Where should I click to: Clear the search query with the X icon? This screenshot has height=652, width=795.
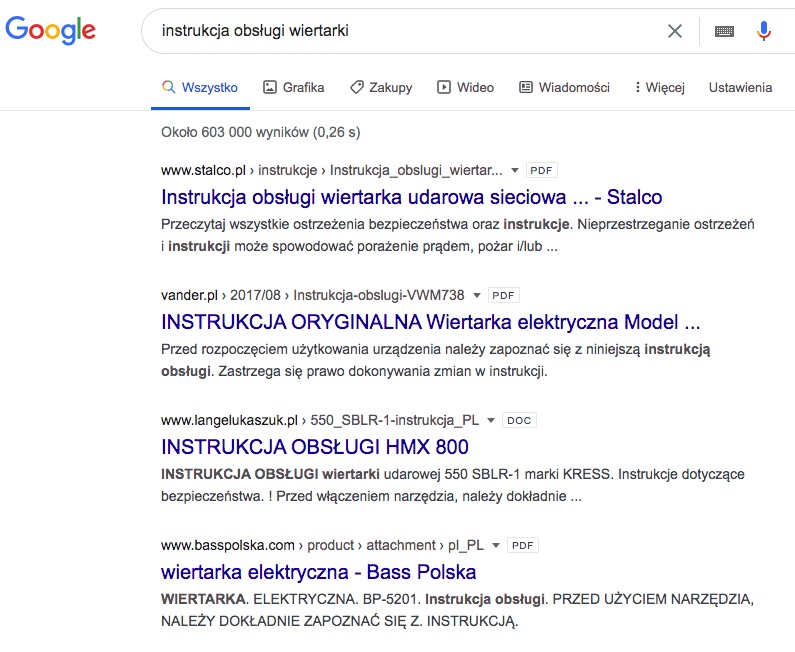point(675,31)
